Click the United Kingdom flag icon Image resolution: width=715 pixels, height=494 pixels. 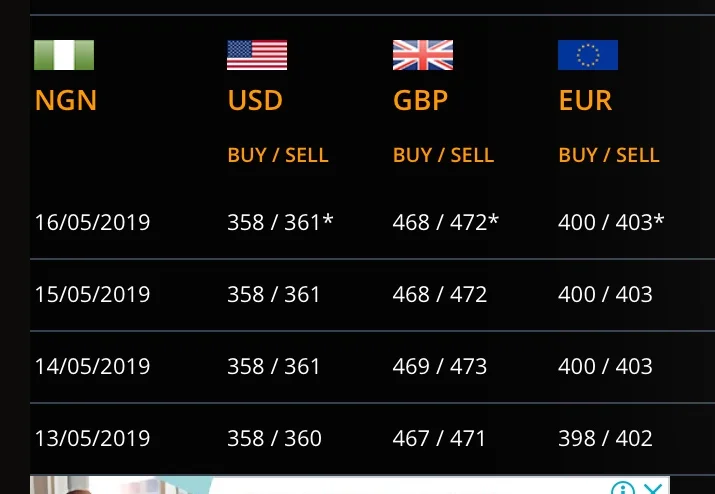tap(423, 55)
